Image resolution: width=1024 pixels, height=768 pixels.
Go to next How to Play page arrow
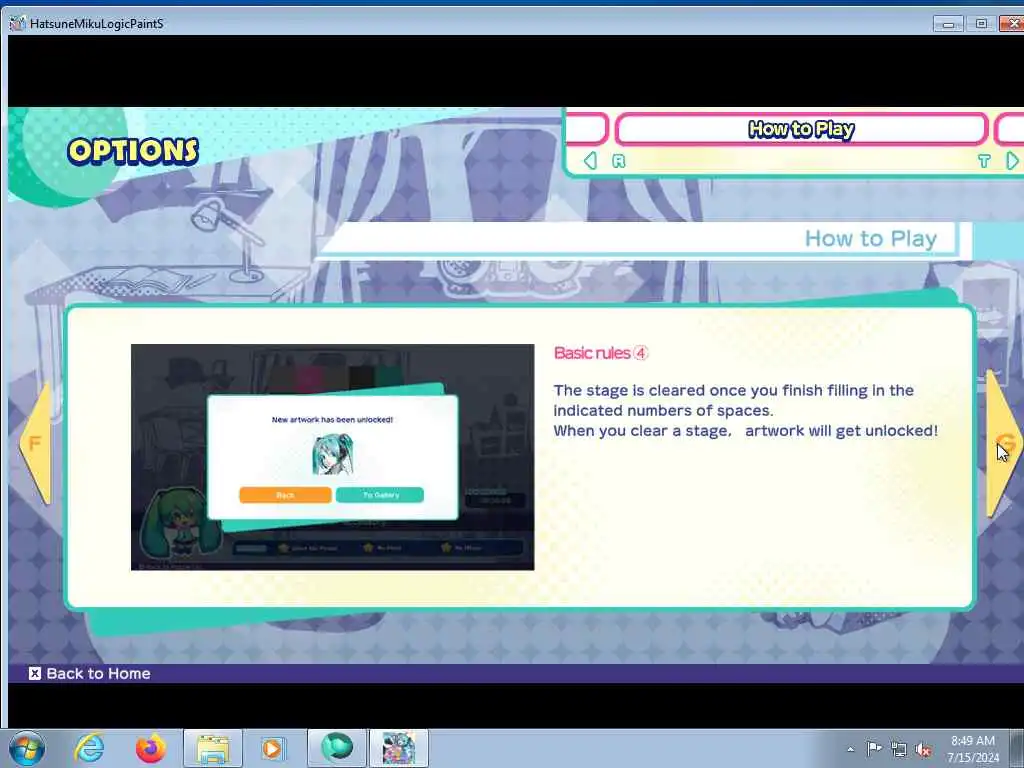[1003, 444]
